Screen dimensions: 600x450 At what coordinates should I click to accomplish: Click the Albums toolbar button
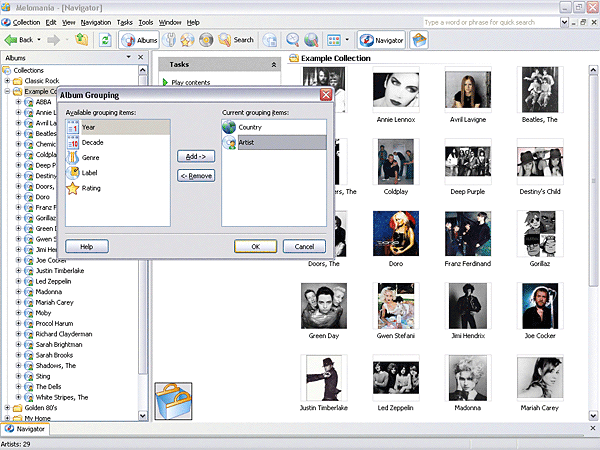(140, 40)
